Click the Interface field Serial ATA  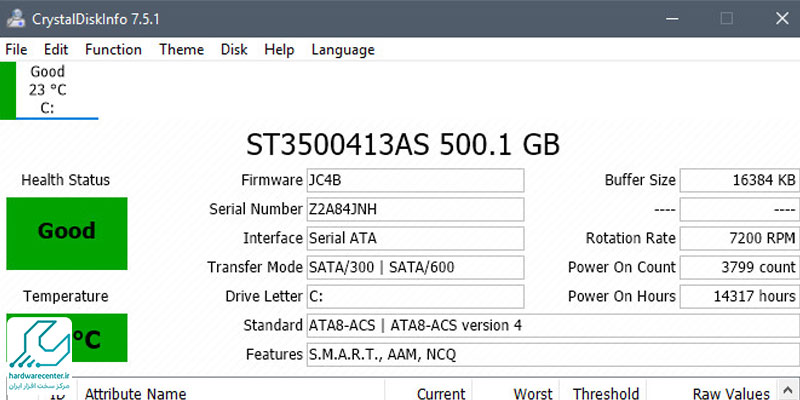click(415, 238)
